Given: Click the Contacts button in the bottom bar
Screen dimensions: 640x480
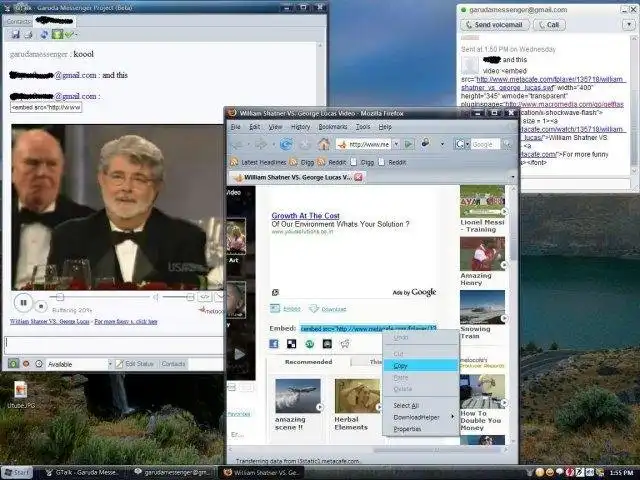Looking at the screenshot, I should tap(173, 364).
